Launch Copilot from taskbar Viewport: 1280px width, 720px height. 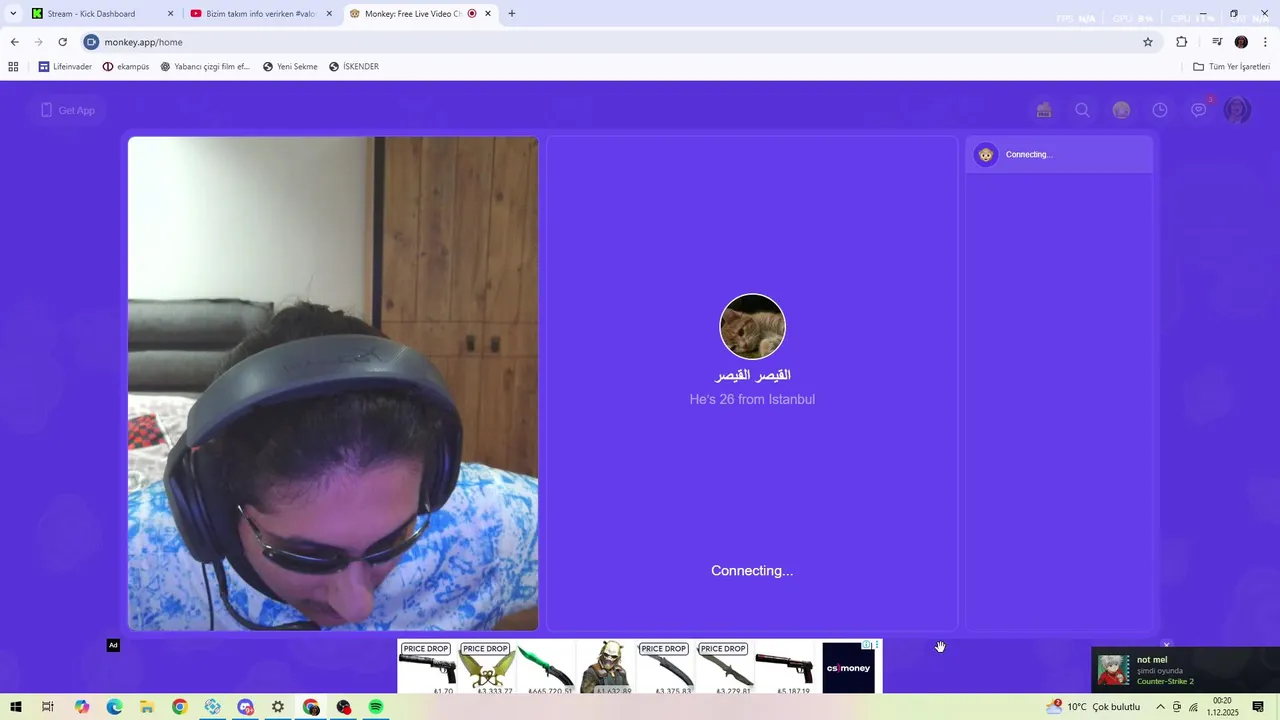click(82, 707)
